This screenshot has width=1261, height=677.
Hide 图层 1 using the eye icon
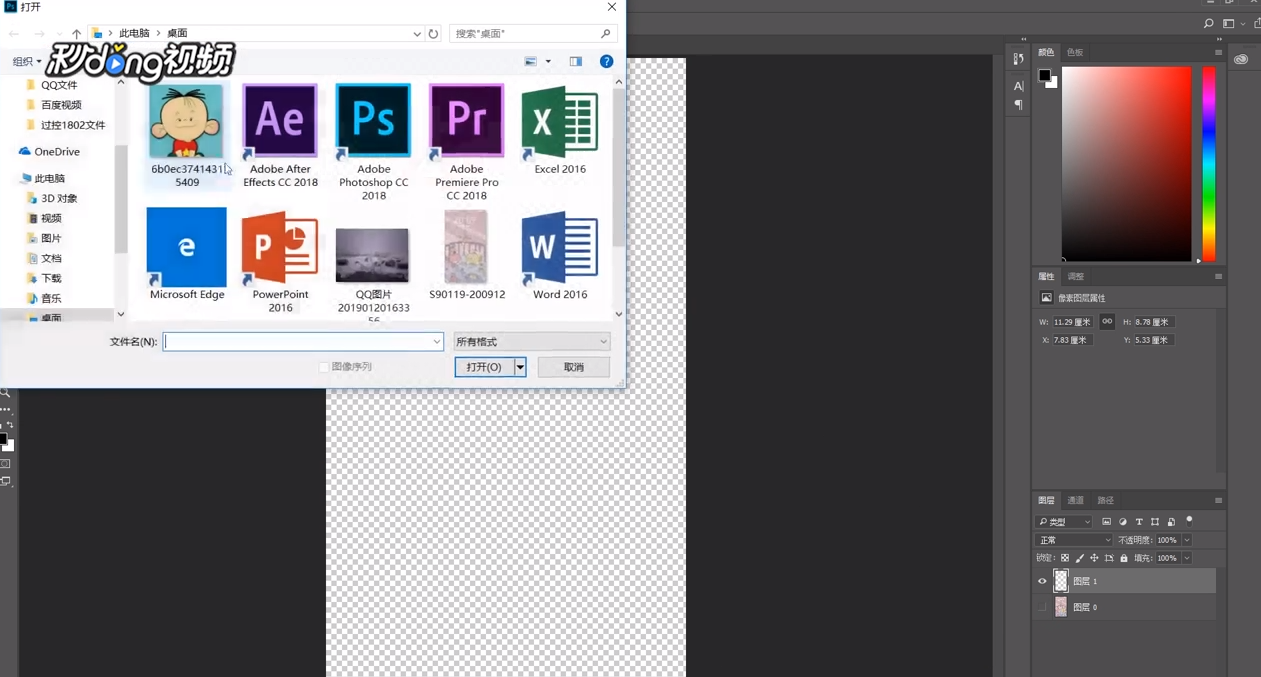pos(1042,581)
